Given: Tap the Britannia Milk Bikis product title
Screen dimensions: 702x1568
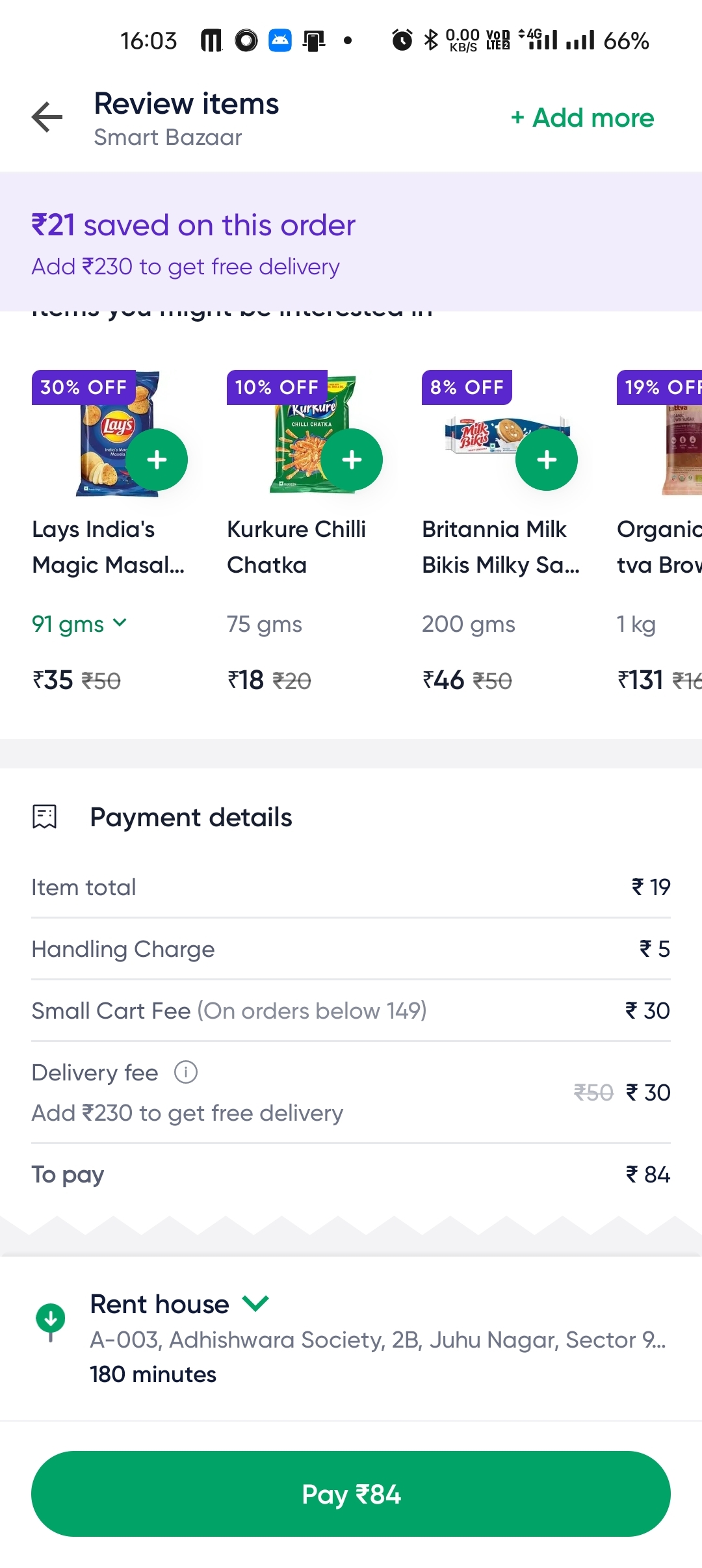Looking at the screenshot, I should (x=500, y=547).
